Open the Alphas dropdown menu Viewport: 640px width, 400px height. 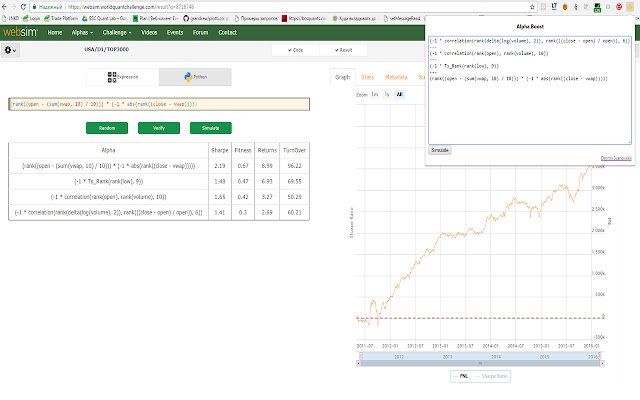(82, 32)
